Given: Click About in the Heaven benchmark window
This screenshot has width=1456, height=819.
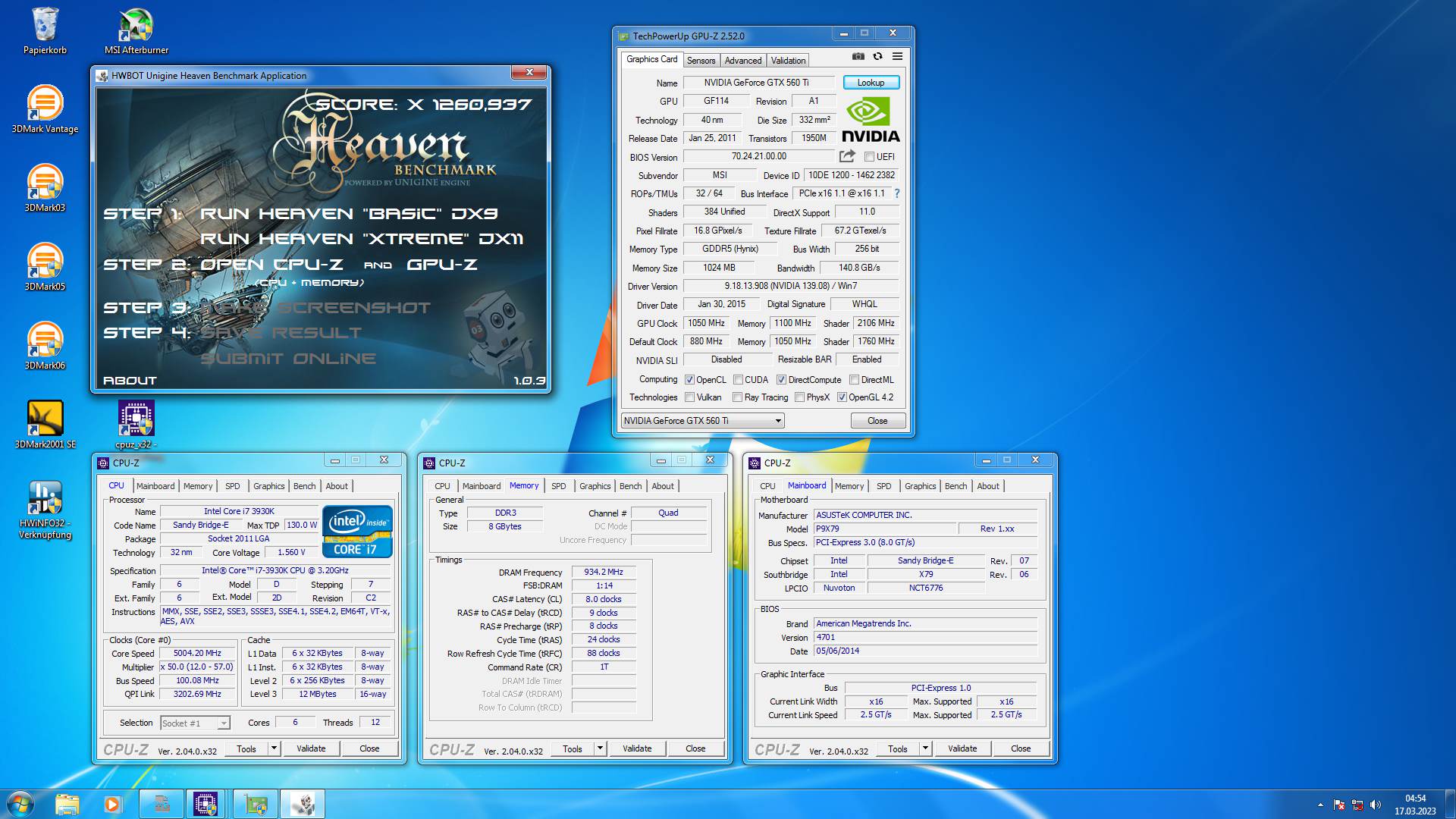Looking at the screenshot, I should [x=130, y=381].
